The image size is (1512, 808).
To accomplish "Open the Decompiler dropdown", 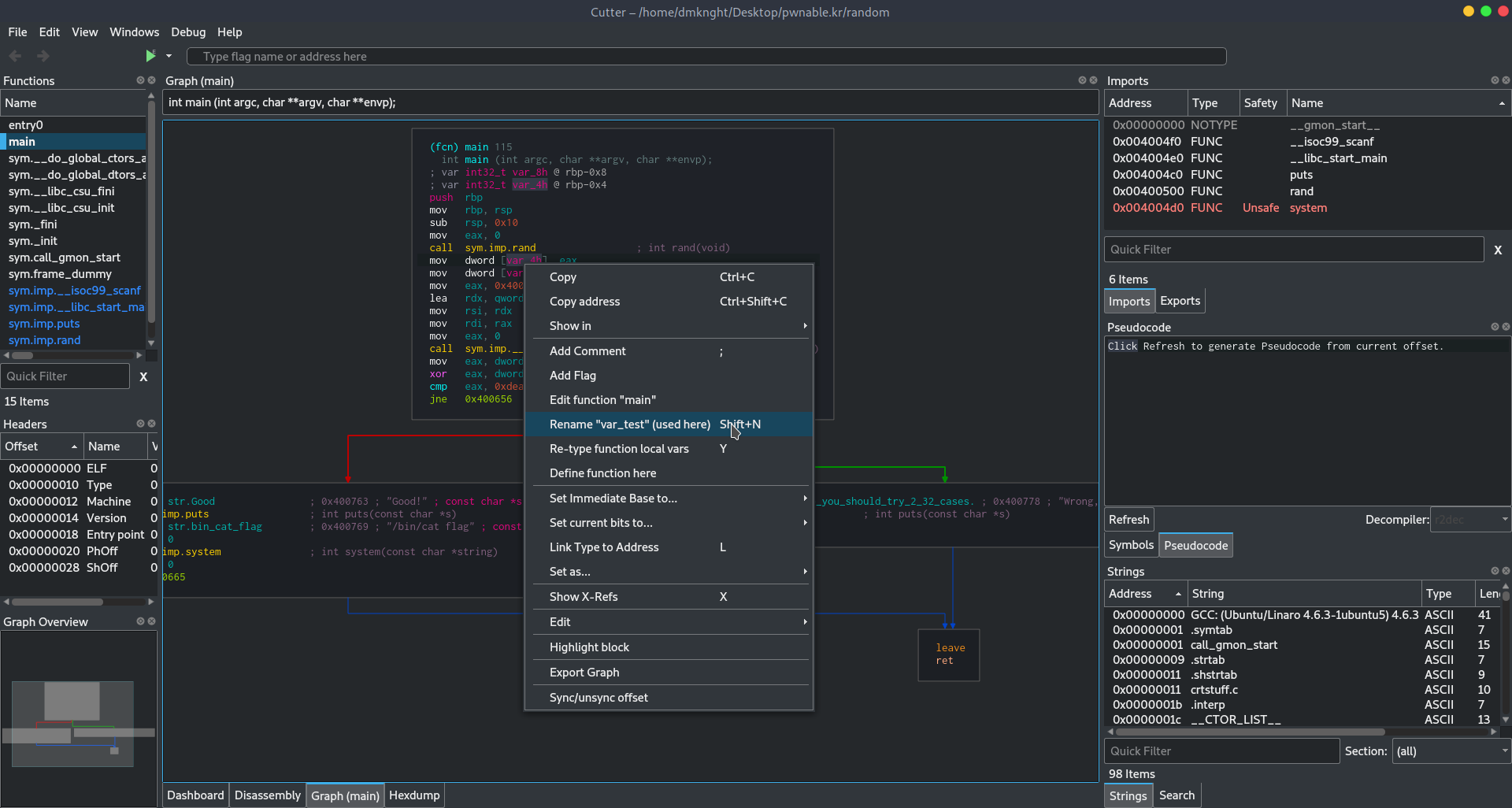I will coord(1470,520).
